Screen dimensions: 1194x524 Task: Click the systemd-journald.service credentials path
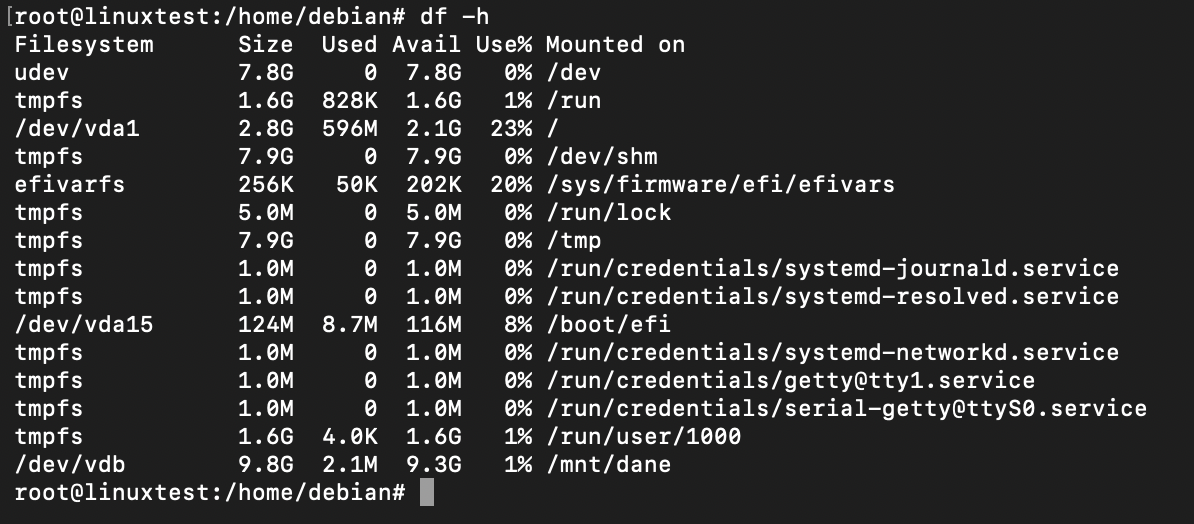(x=832, y=269)
